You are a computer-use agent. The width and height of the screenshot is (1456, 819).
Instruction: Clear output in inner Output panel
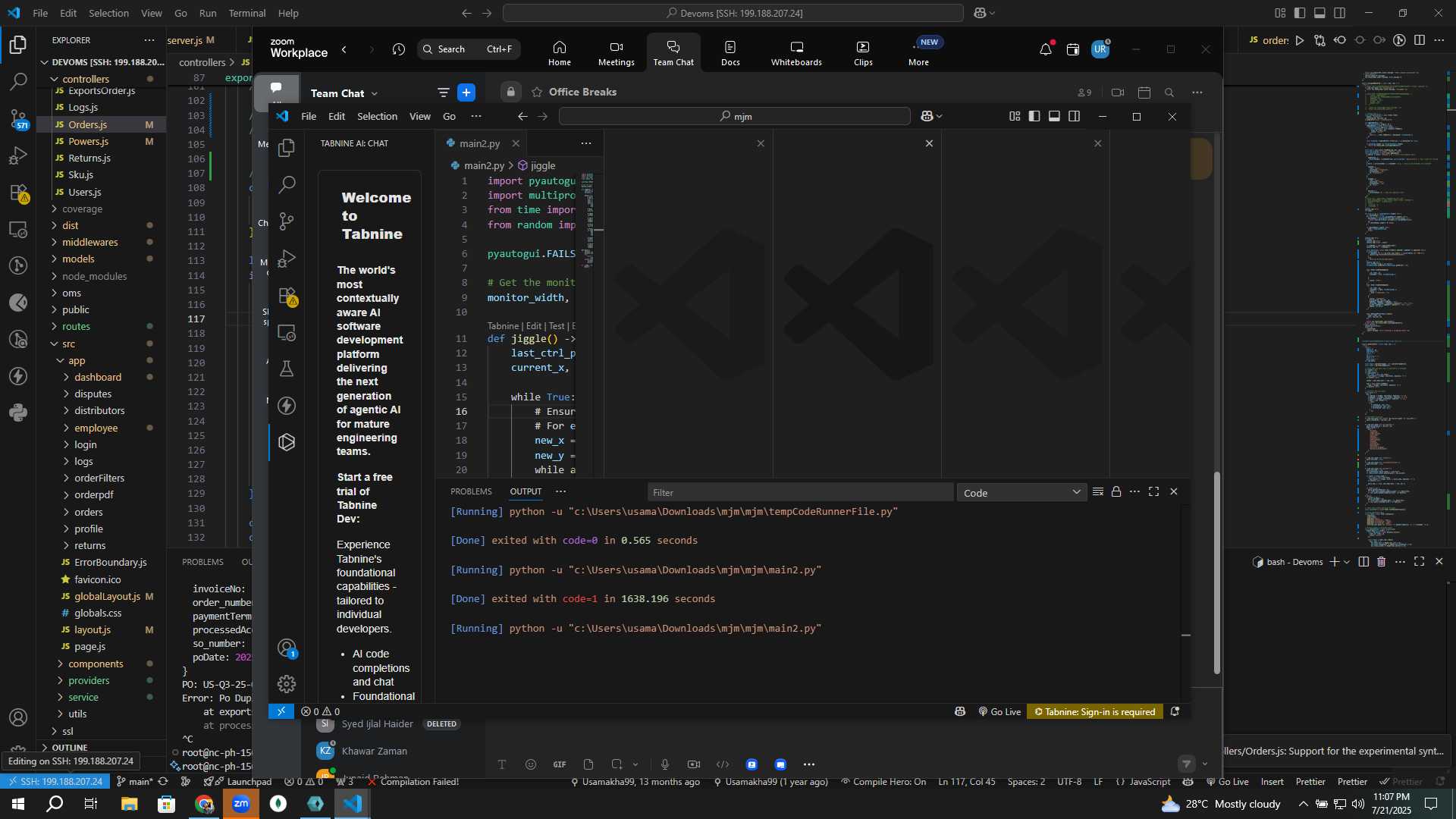click(1097, 491)
